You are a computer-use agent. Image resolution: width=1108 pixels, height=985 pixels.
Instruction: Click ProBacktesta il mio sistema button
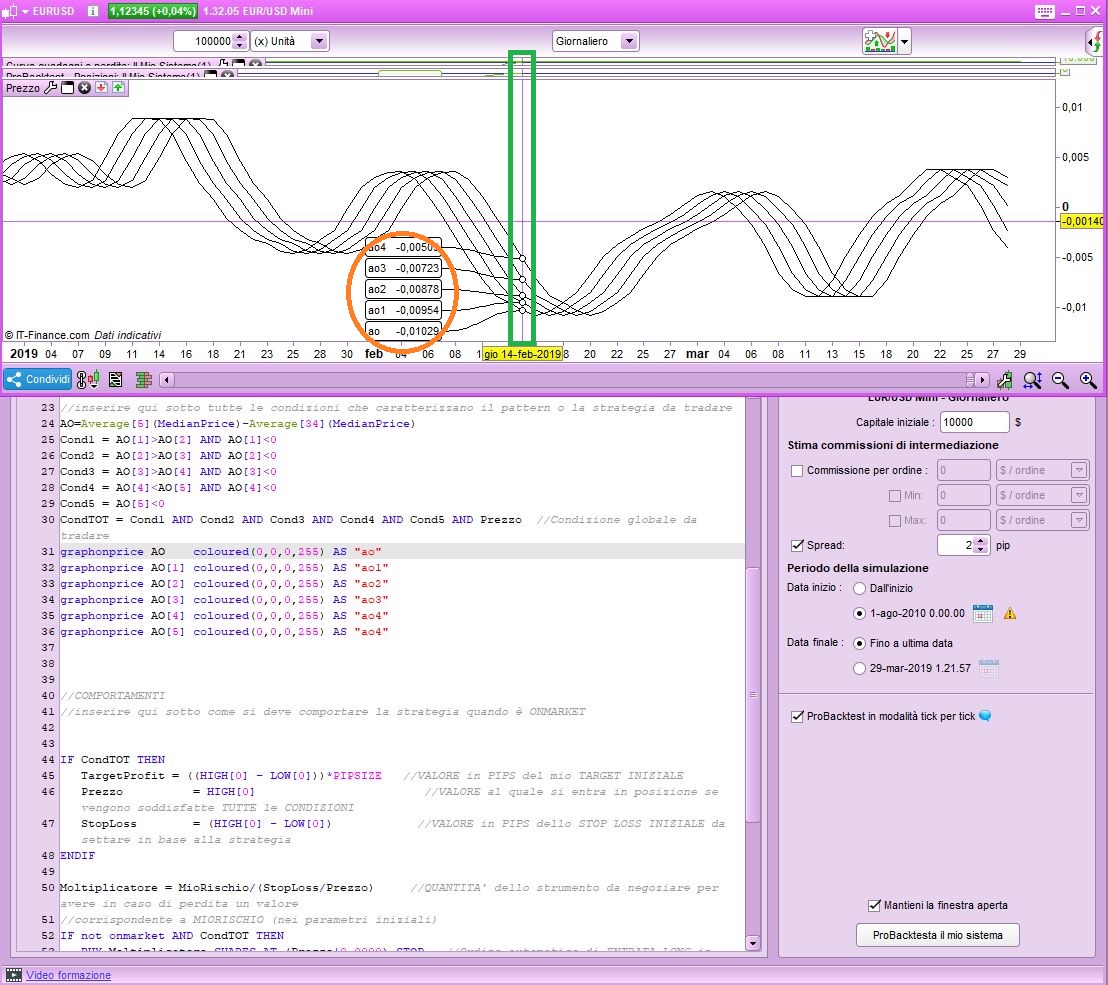(x=937, y=935)
